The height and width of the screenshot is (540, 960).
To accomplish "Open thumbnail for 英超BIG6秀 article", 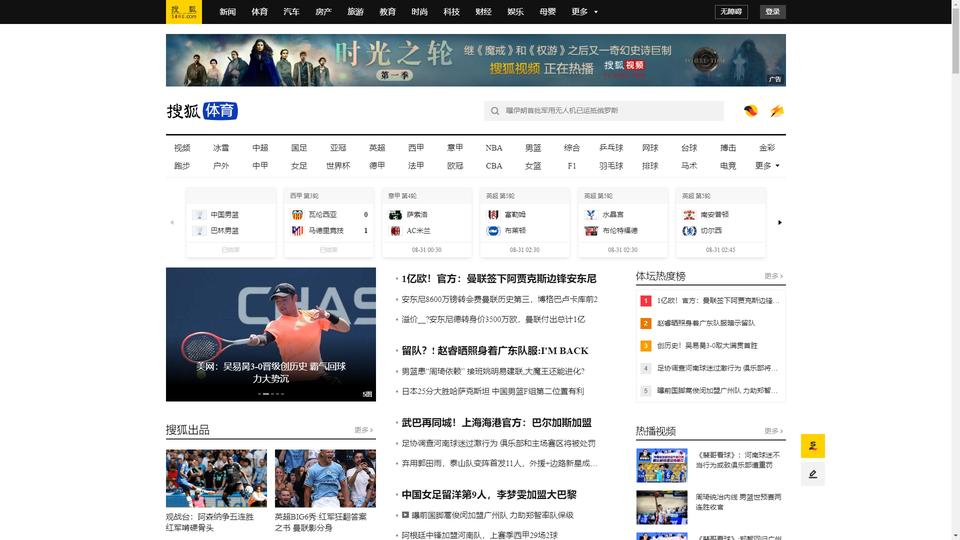I will (x=325, y=478).
